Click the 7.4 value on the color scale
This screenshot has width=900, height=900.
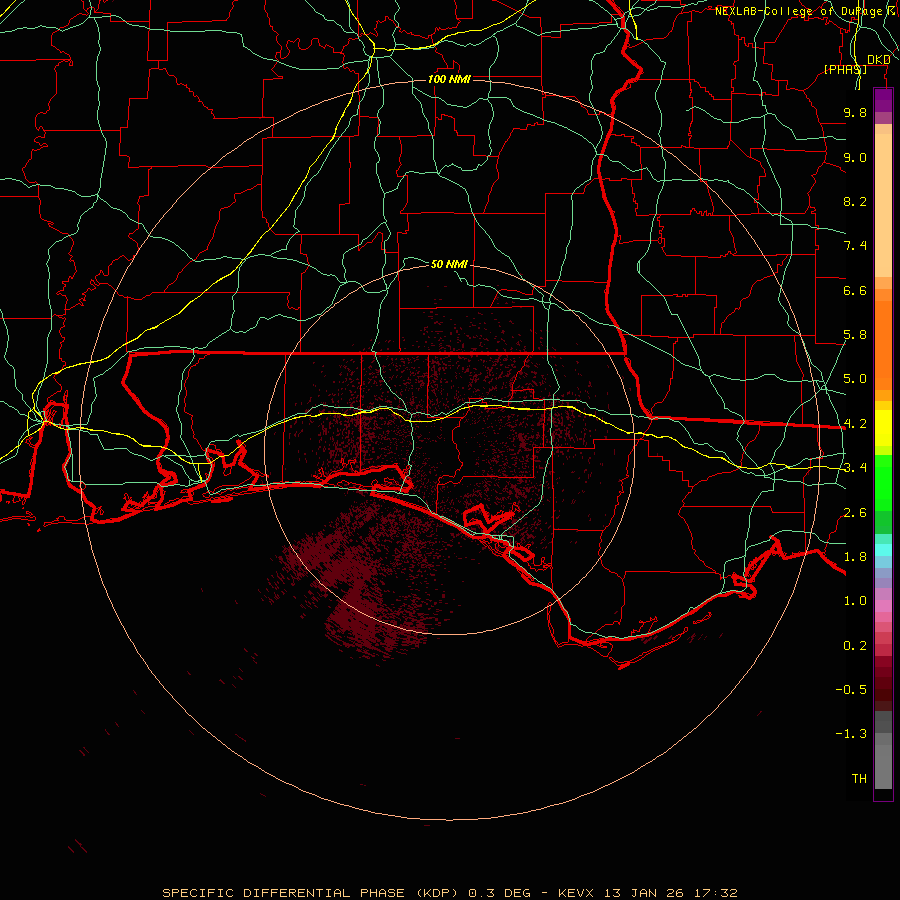(x=855, y=246)
